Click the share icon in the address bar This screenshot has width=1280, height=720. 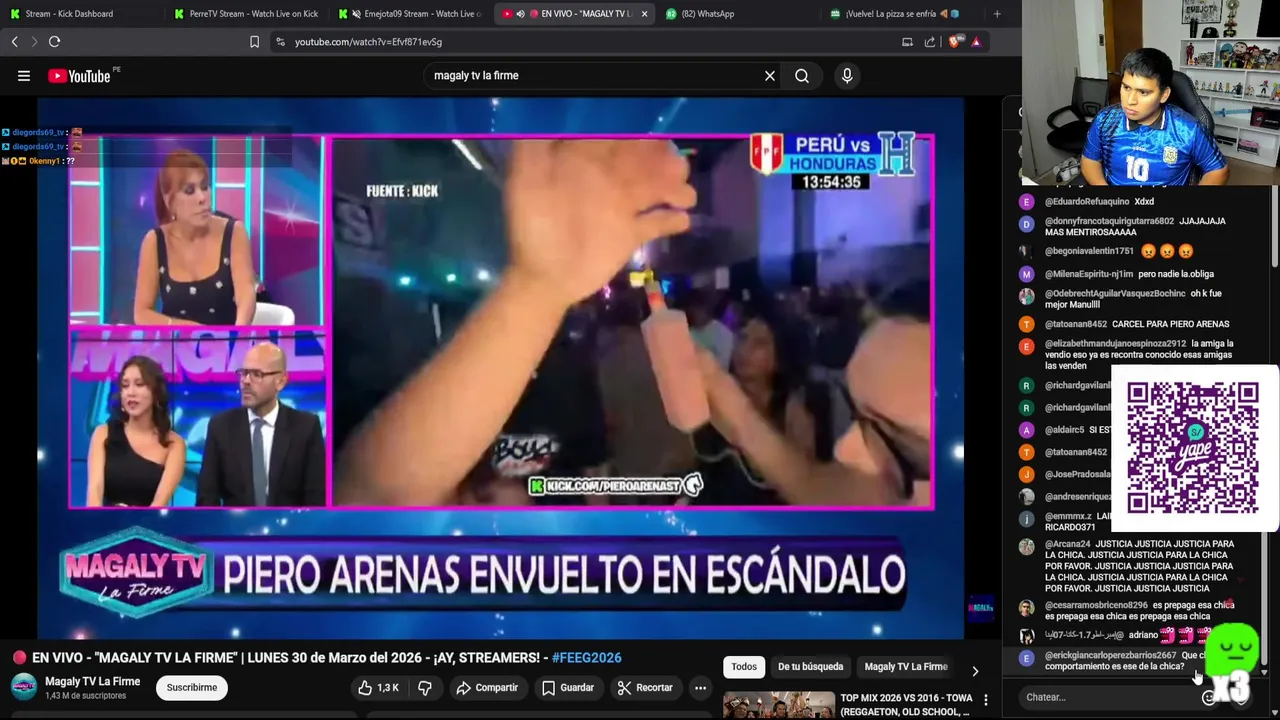coord(930,42)
